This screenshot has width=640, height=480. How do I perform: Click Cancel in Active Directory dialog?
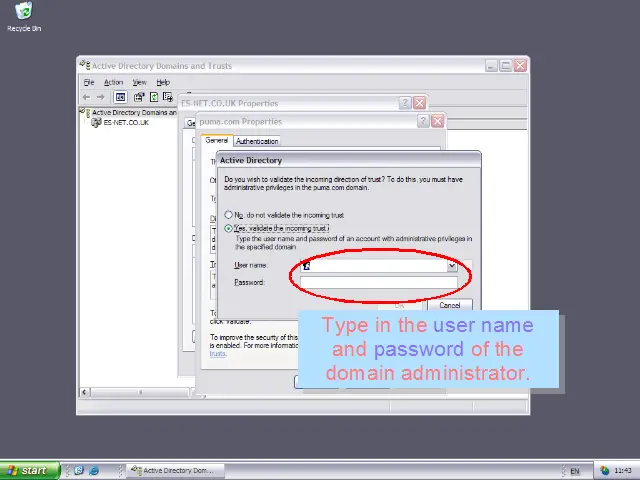click(x=450, y=305)
